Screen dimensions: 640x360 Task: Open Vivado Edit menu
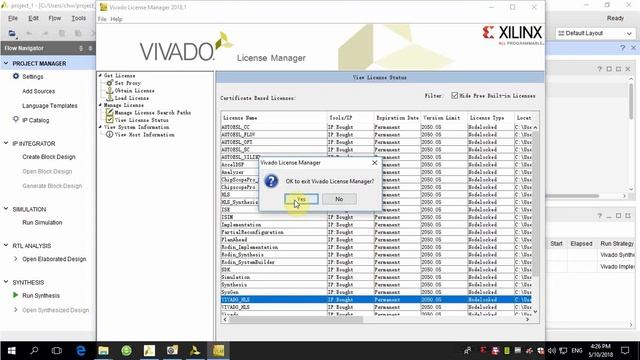[33, 18]
